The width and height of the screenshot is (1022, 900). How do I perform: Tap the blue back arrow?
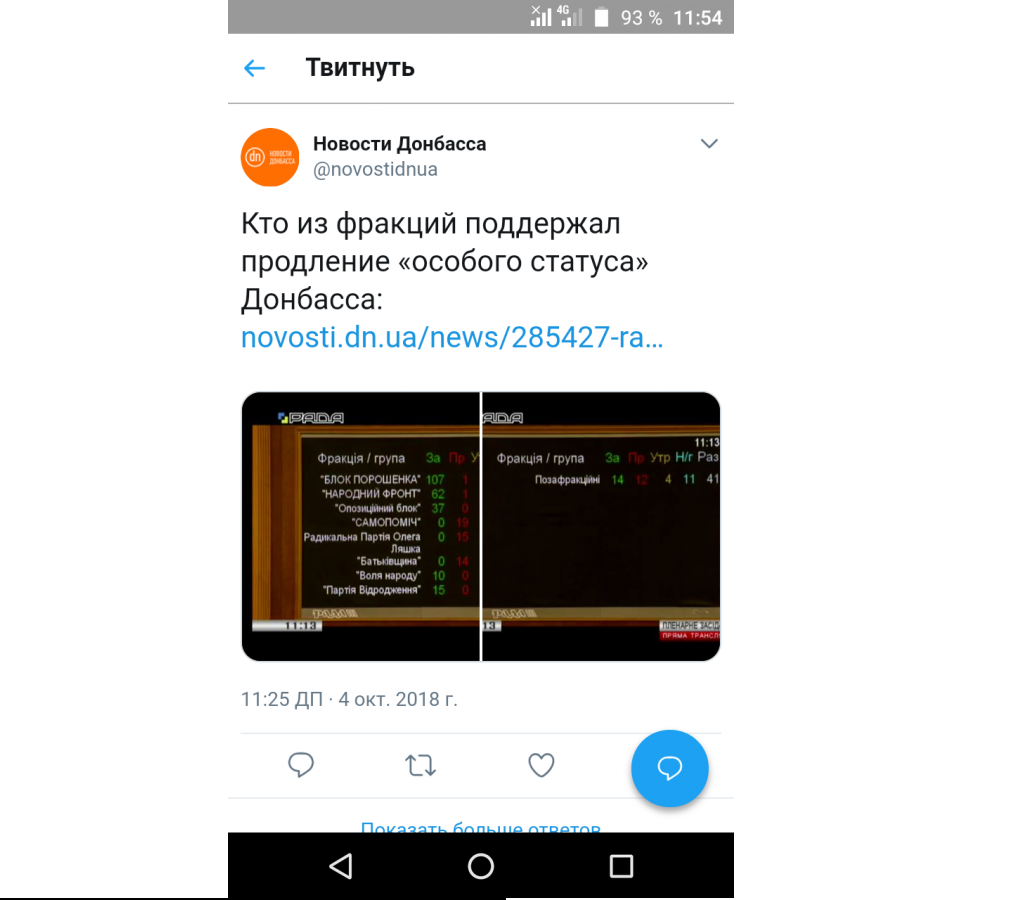point(254,68)
